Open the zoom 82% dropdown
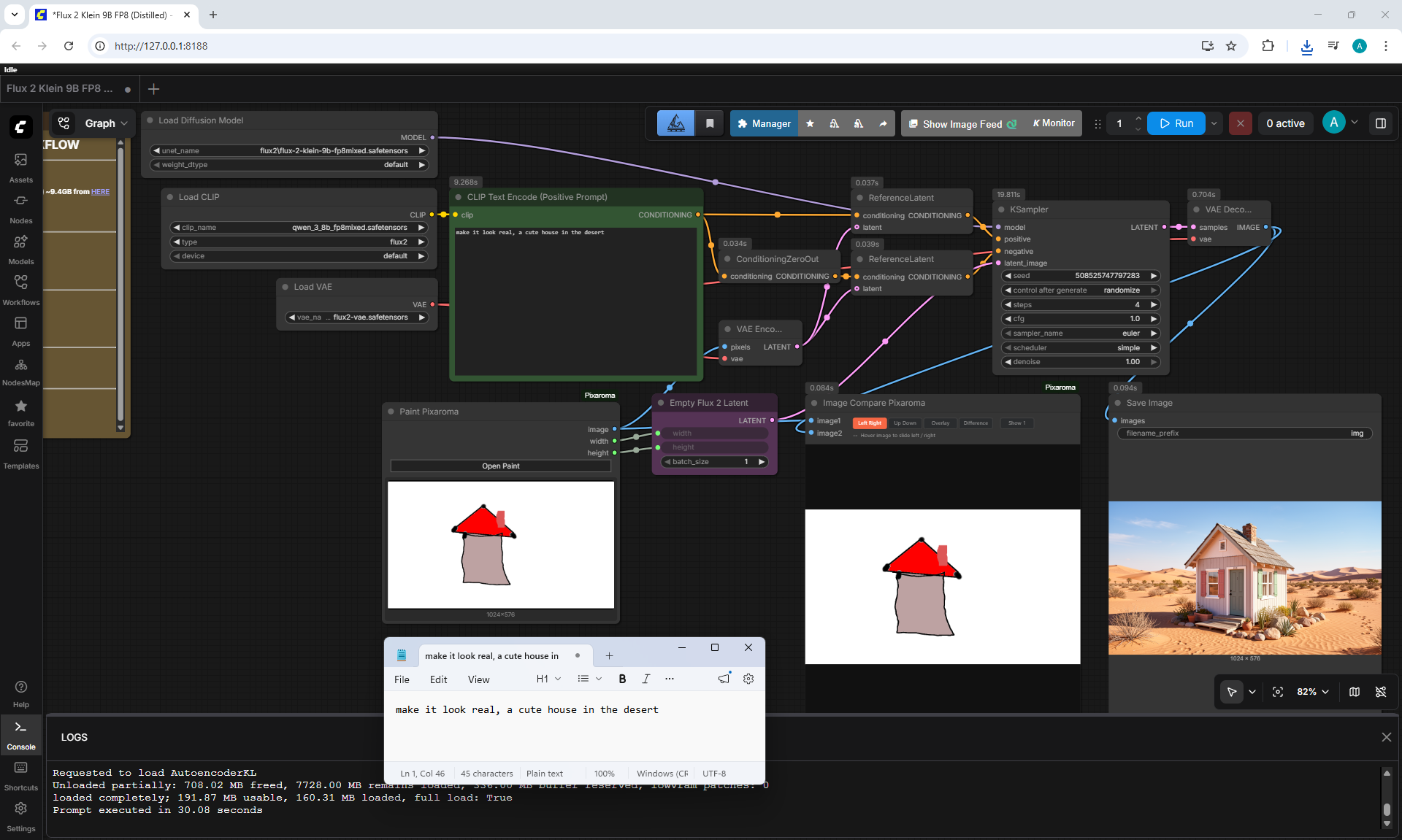 (x=1313, y=692)
